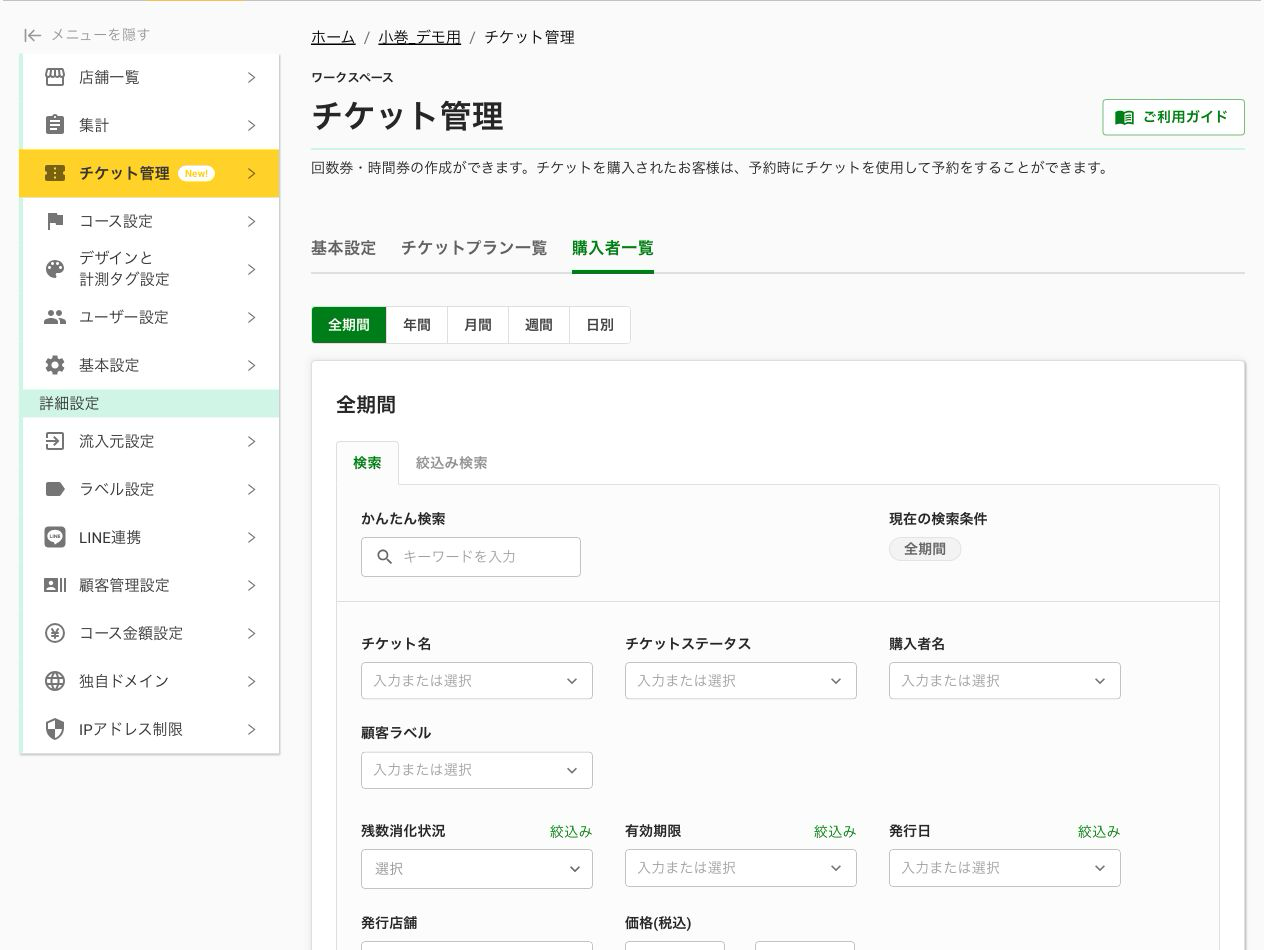
Task: Select the 年間 period button
Action: 417,325
